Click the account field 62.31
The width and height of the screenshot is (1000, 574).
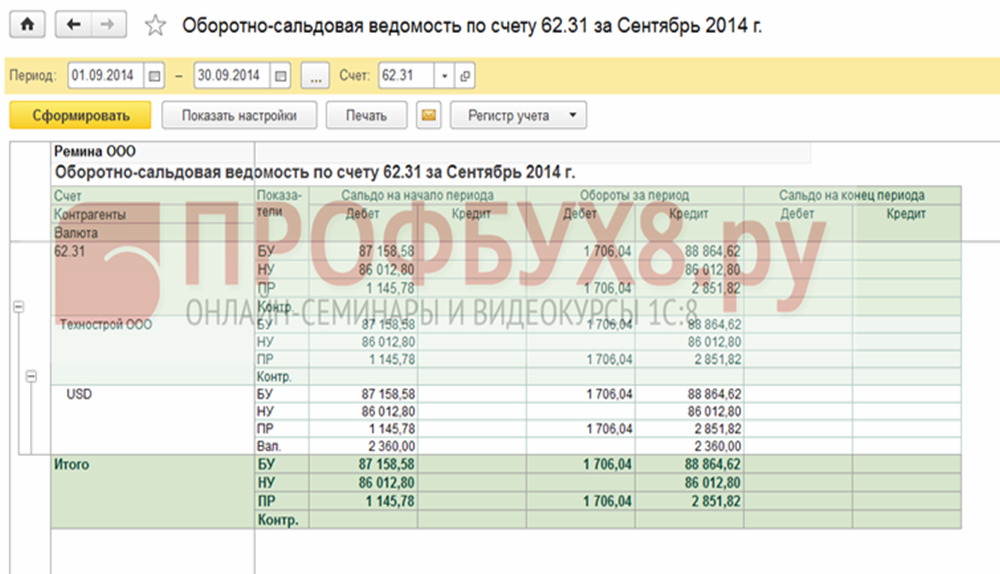406,76
